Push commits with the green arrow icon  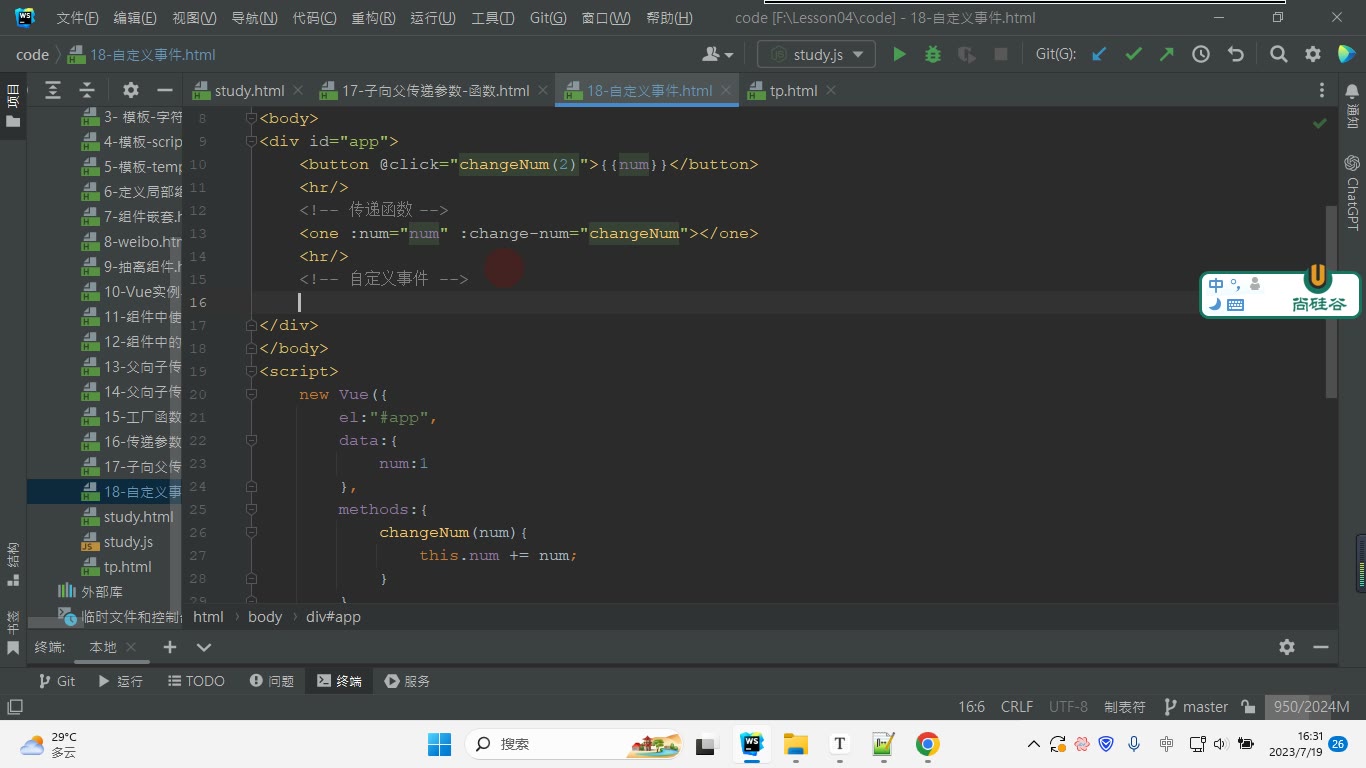[x=1167, y=54]
